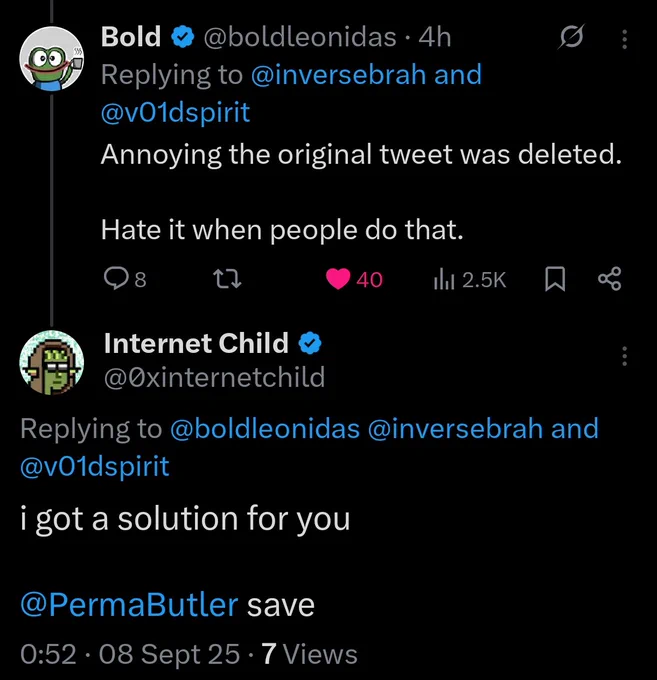View the 7 Views count details
Screen dimensions: 657x680
point(309,654)
